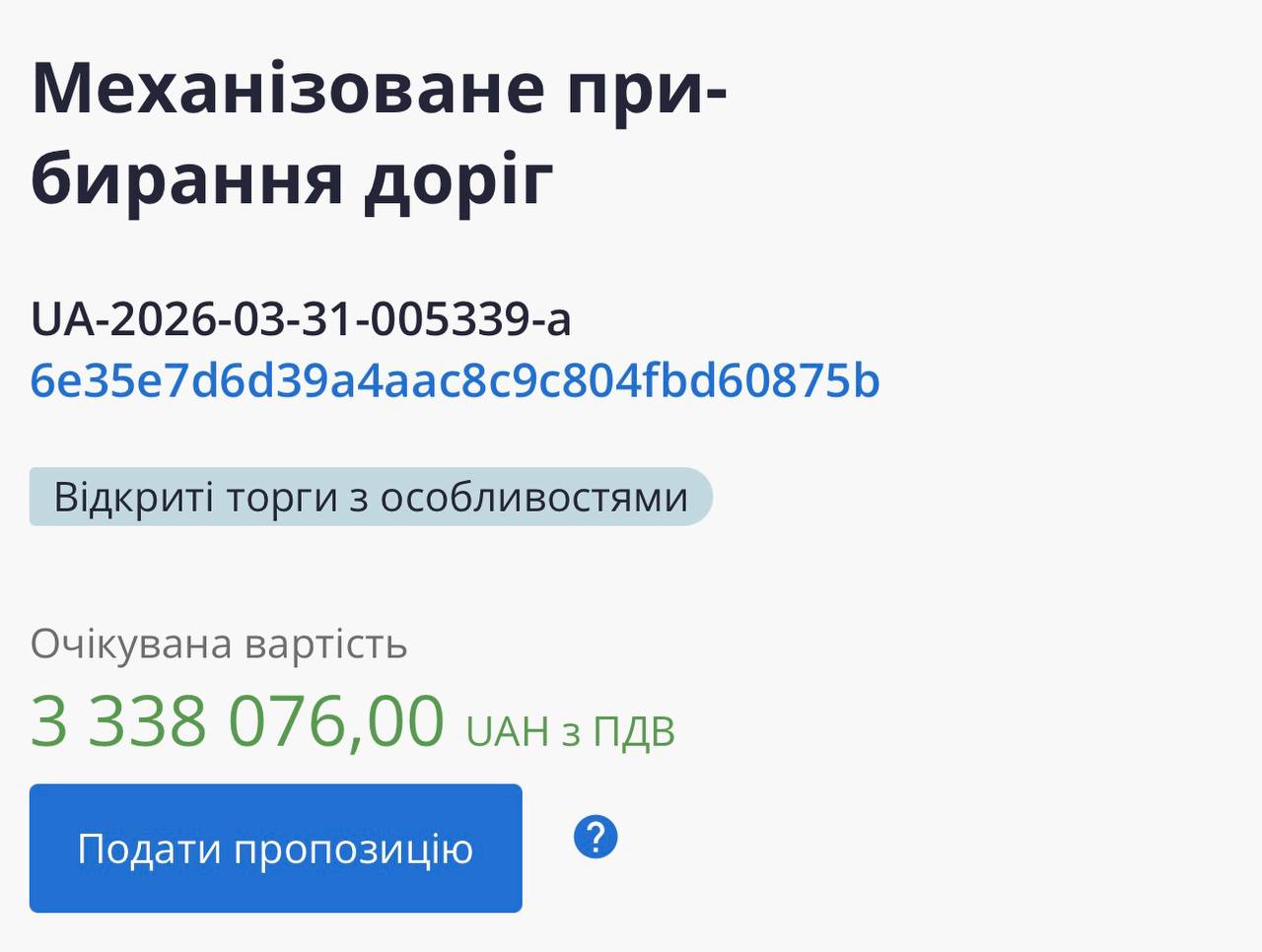Click the word "Очікувана" above the amount

click(131, 645)
